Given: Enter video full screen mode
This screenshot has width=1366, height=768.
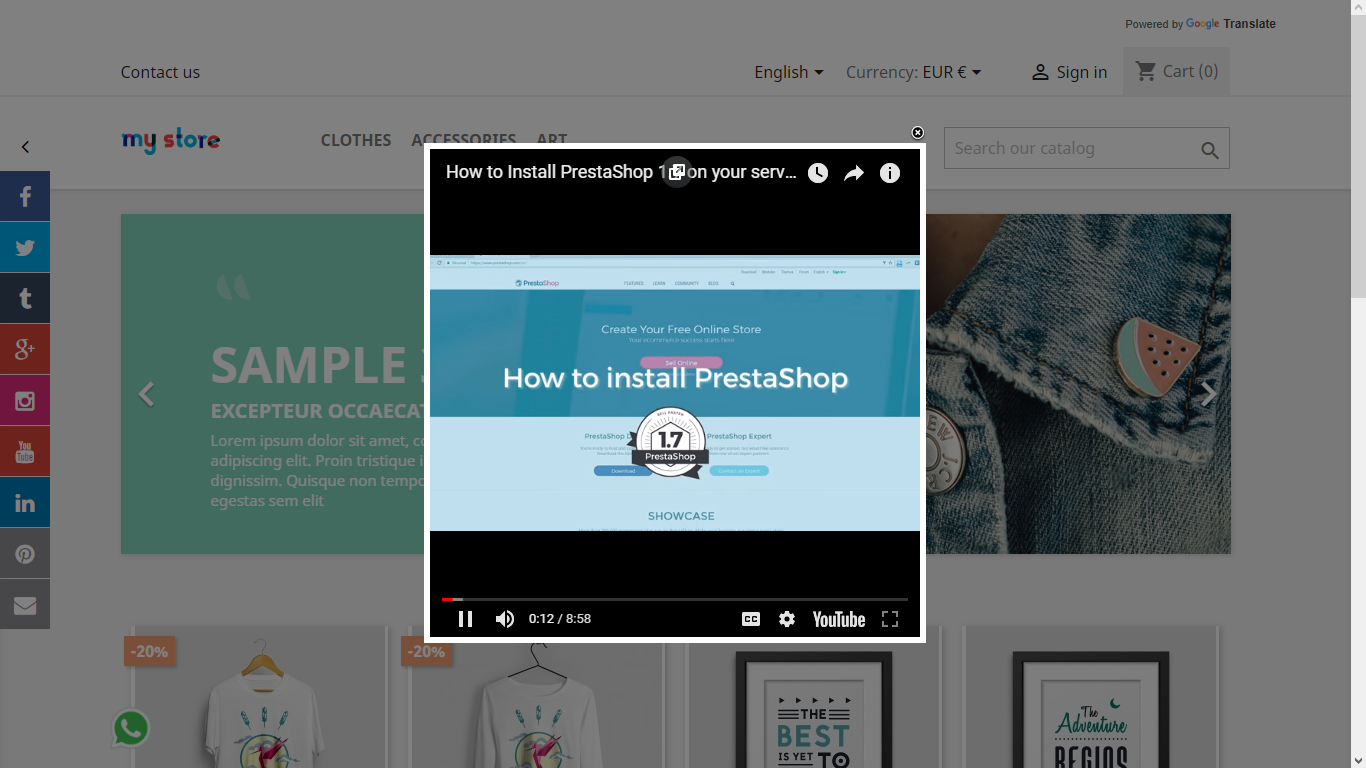Looking at the screenshot, I should (x=890, y=619).
